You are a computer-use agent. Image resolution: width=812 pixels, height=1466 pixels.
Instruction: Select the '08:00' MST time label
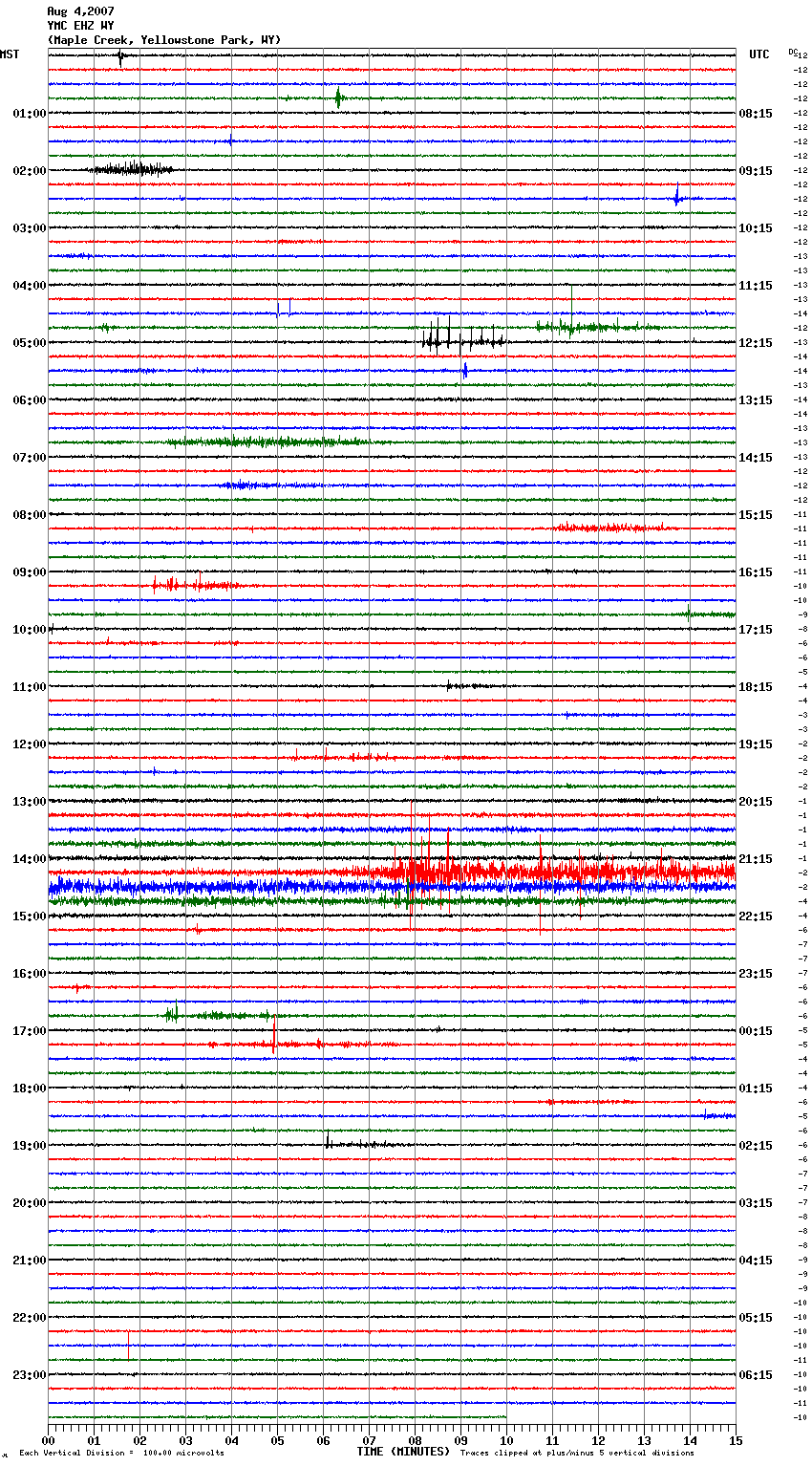click(x=30, y=515)
